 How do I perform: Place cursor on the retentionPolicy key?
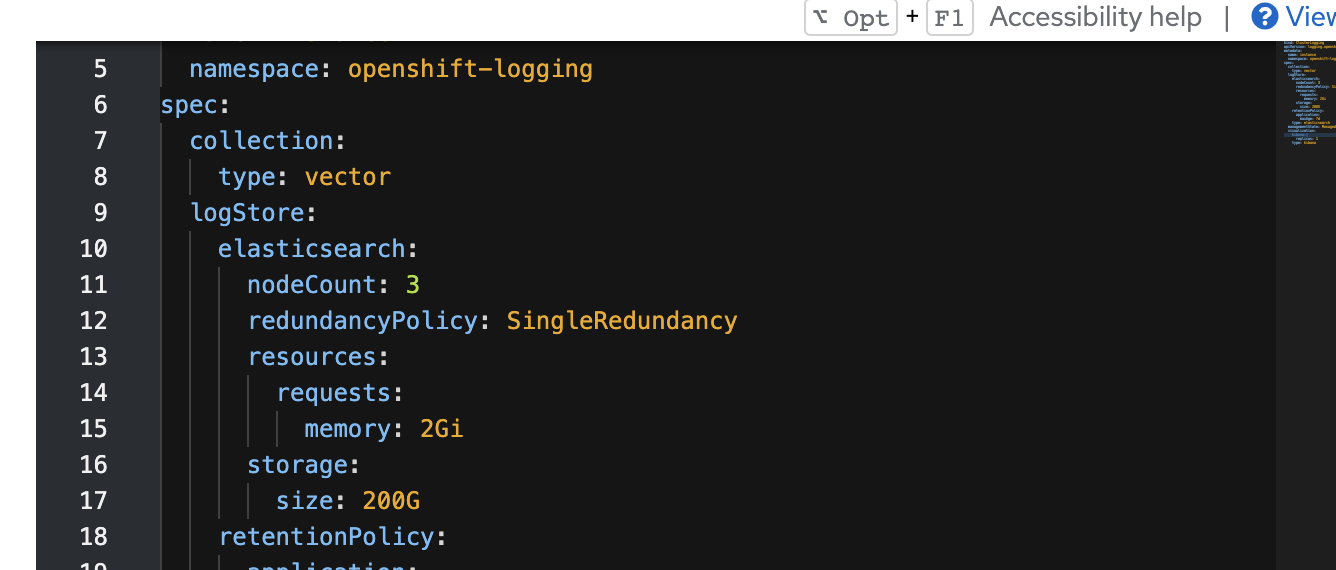[326, 537]
